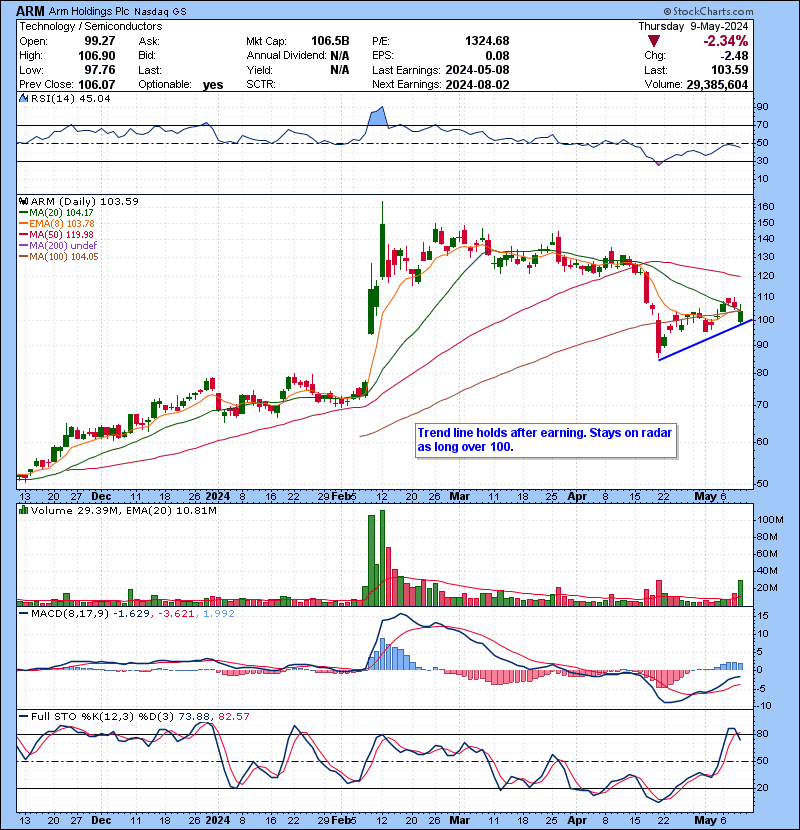Select the EMA(8) 103.78 legend entry
Image resolution: width=800 pixels, height=830 pixels.
(56, 224)
